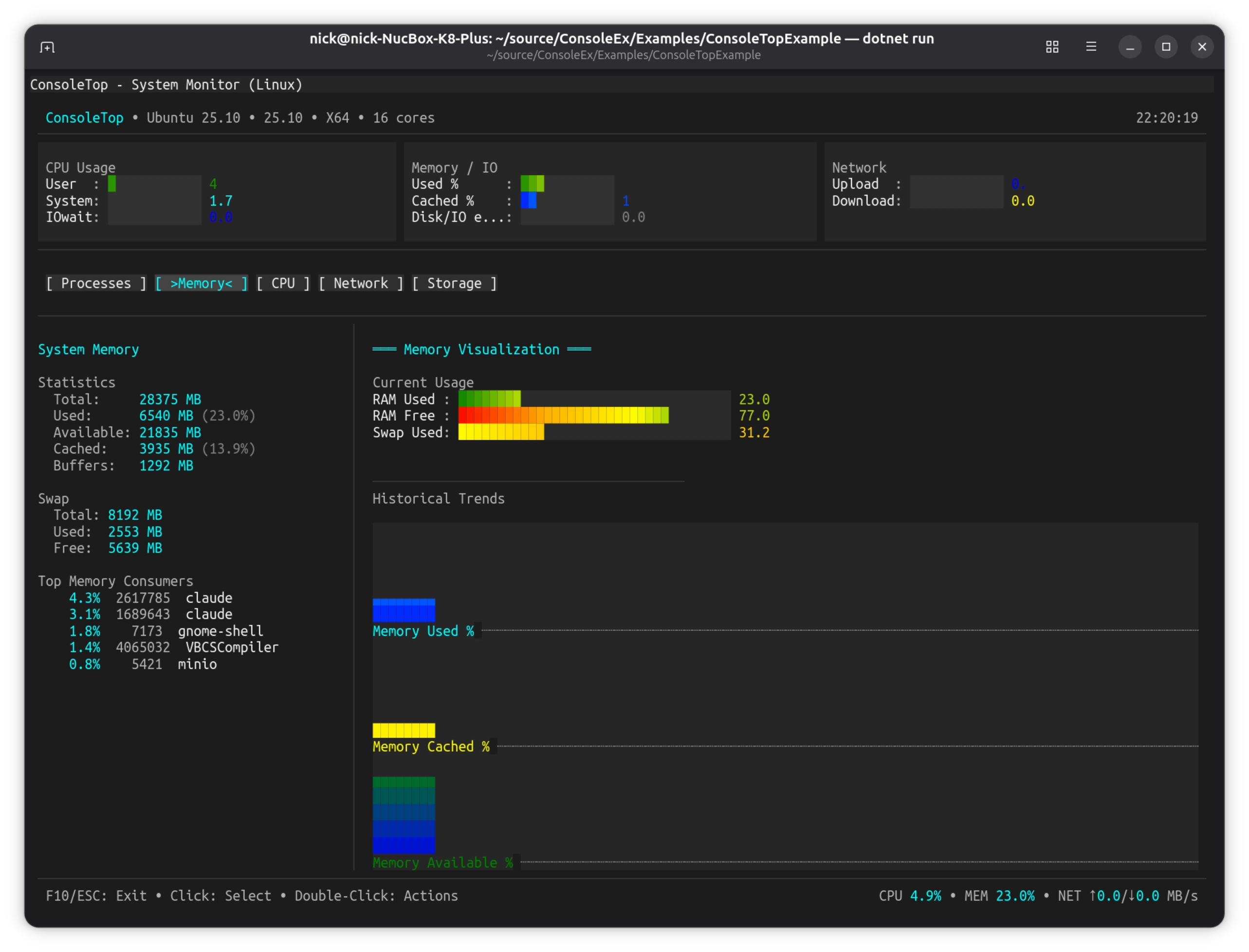
Task: Click the new terminal tab icon
Action: click(x=47, y=47)
